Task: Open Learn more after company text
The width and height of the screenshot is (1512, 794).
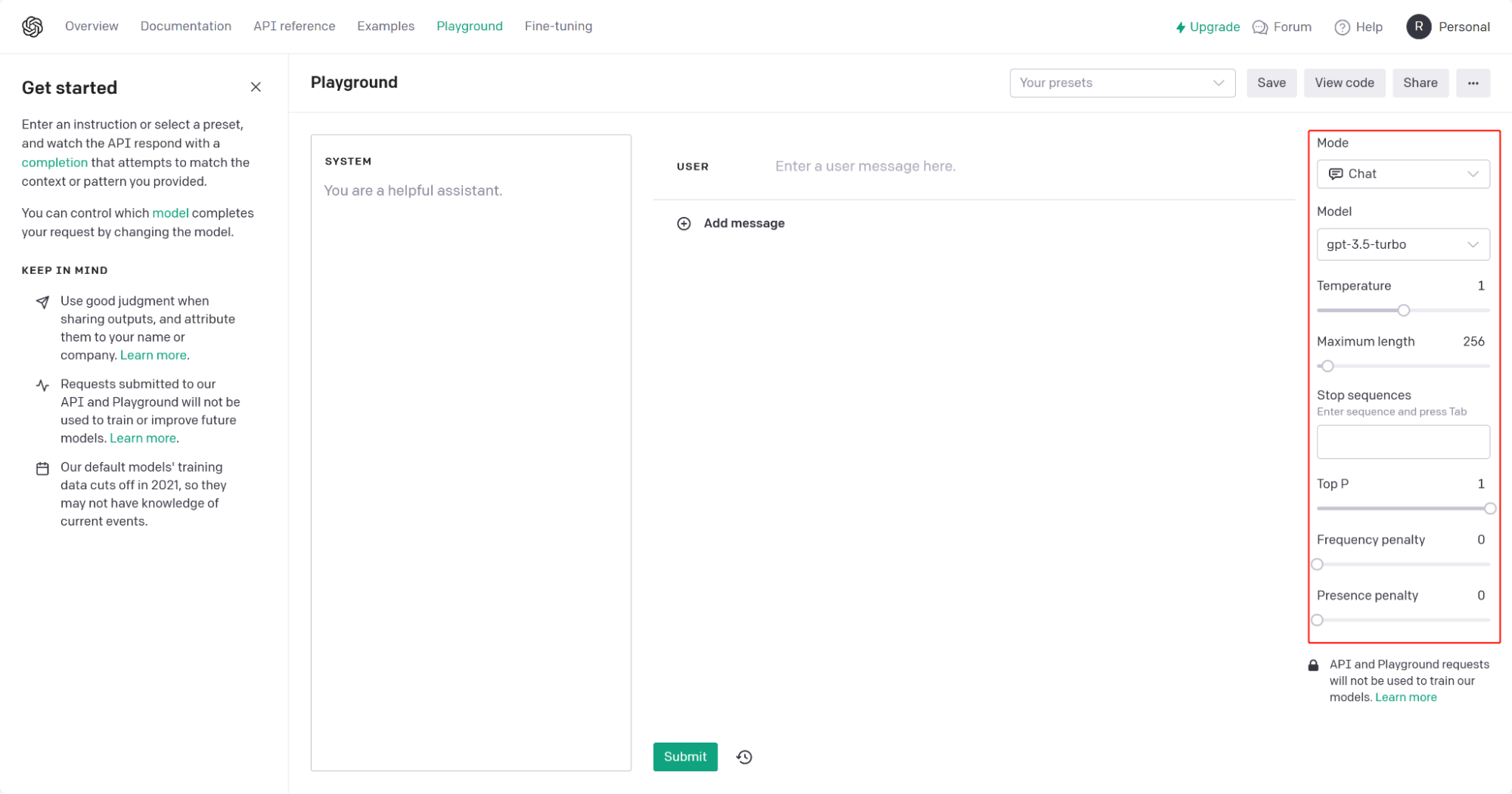Action: [x=154, y=355]
